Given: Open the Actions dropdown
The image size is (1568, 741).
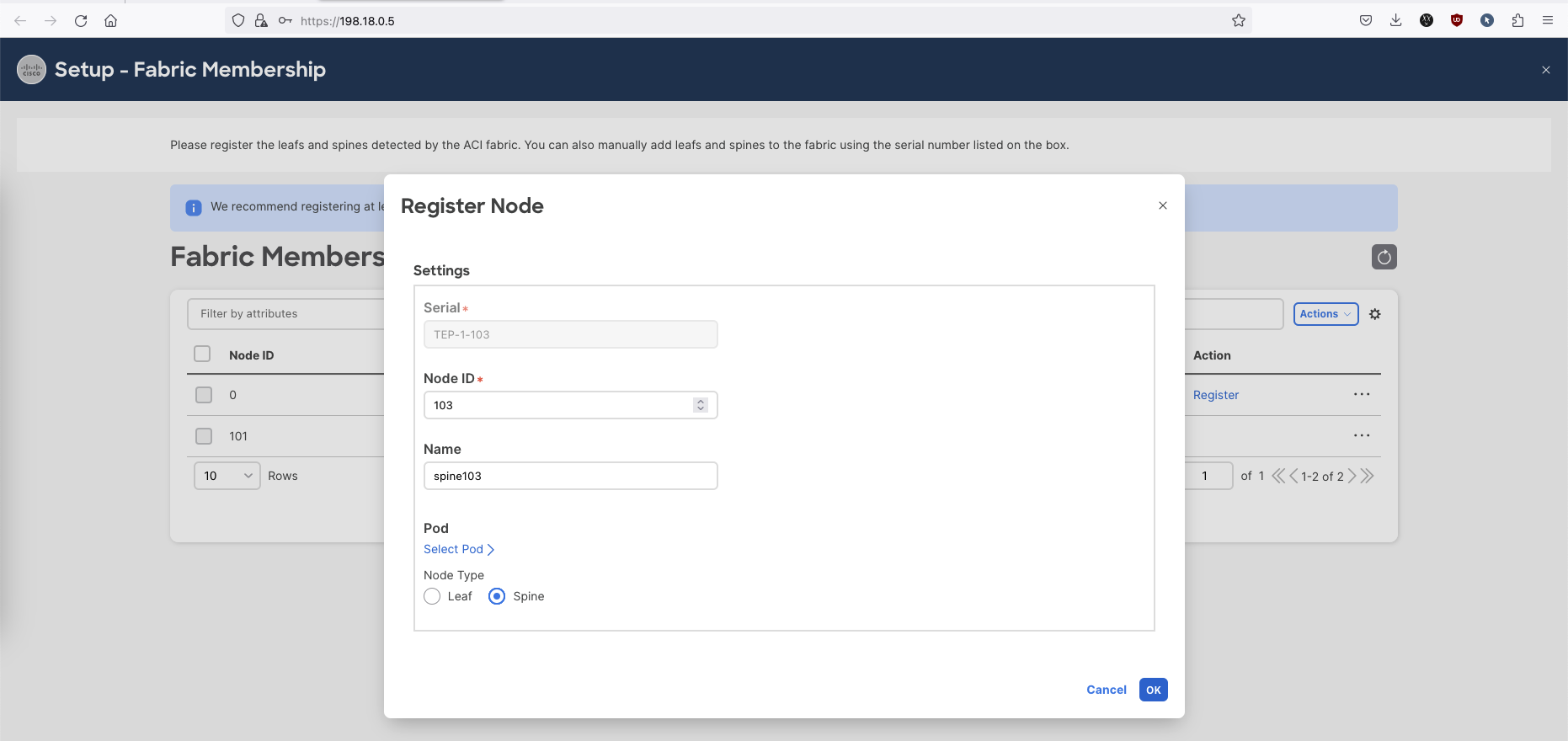Looking at the screenshot, I should [x=1325, y=314].
